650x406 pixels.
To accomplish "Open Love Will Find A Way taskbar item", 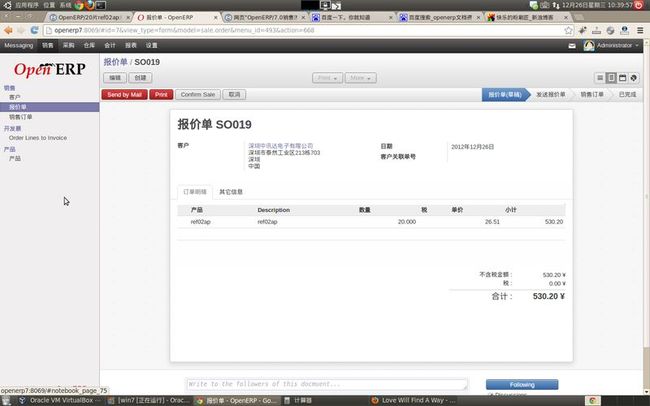I will coord(414,401).
